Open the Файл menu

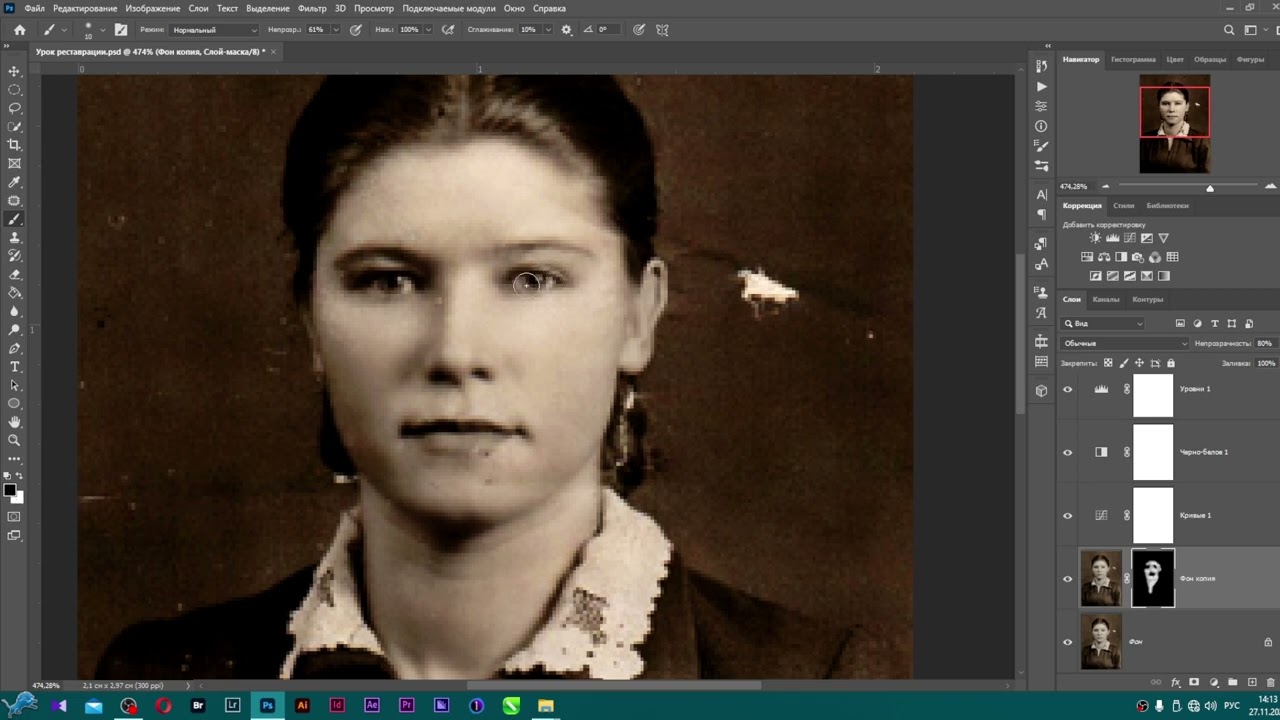(34, 8)
